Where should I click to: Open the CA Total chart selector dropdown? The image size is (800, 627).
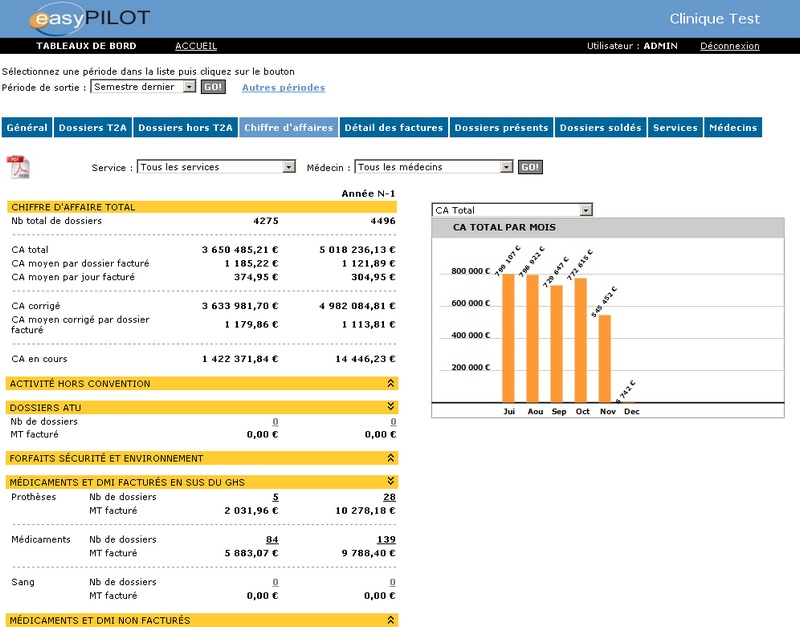tap(586, 210)
